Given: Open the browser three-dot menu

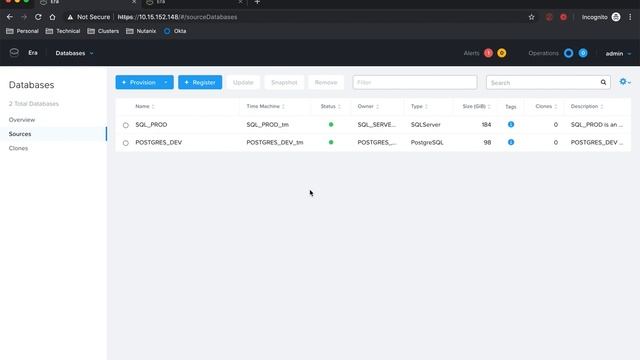Looking at the screenshot, I should (x=630, y=17).
